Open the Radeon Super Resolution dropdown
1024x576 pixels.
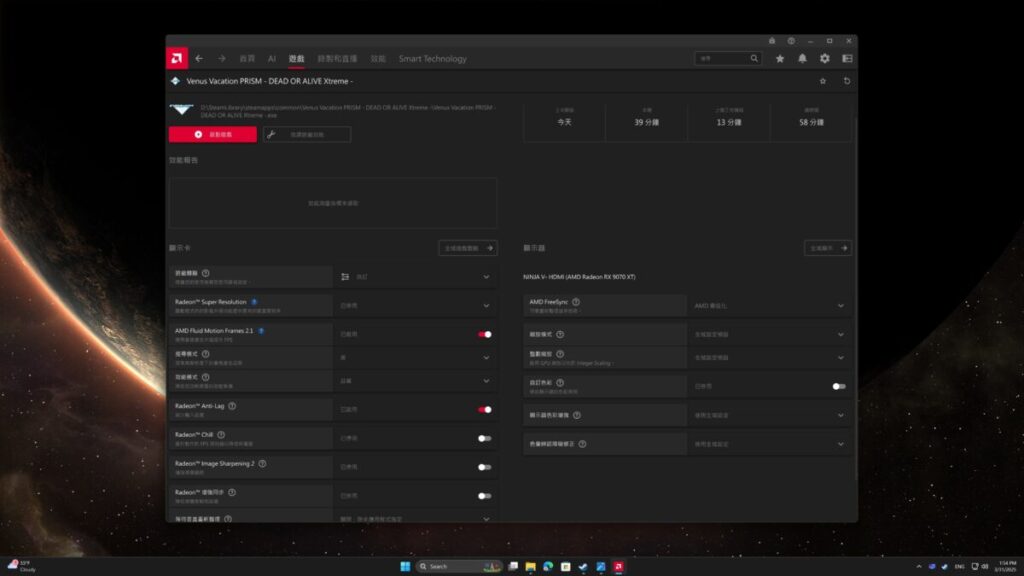pos(415,306)
